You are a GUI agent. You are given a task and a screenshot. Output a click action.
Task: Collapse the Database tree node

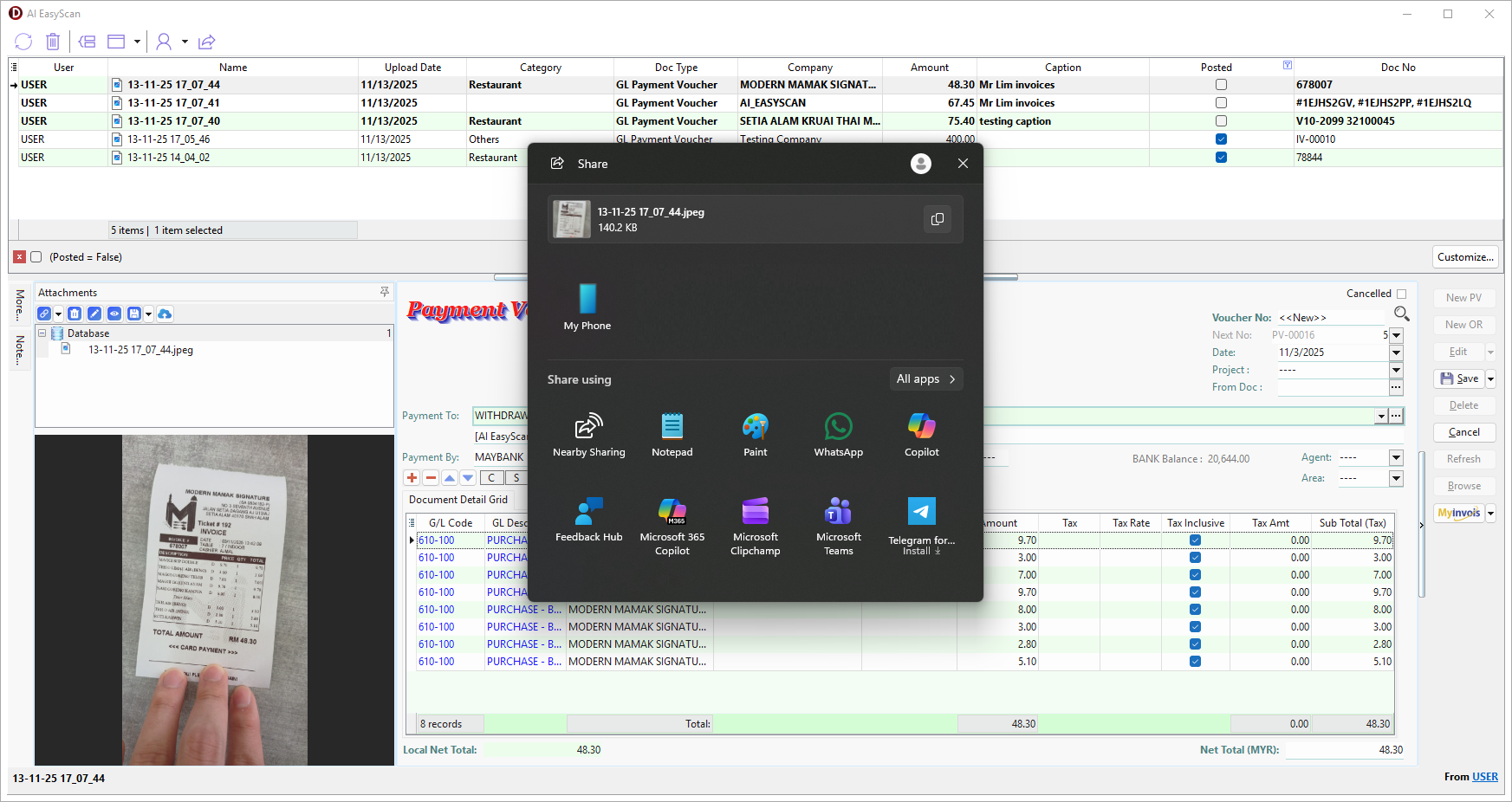click(x=42, y=333)
